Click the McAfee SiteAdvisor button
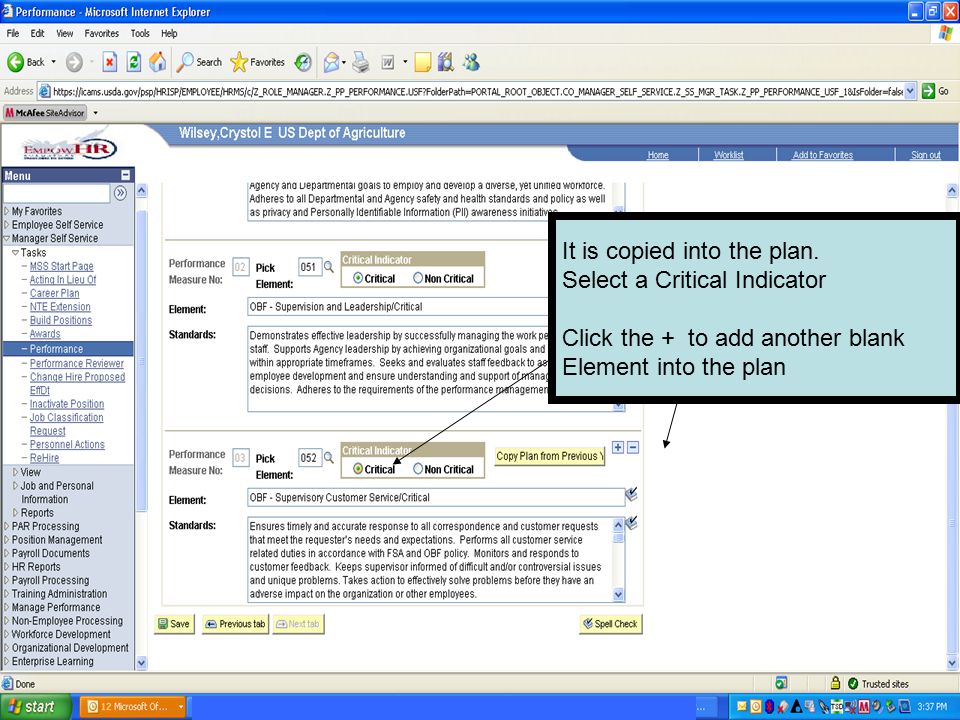Screen dimensions: 960x720 tap(46, 113)
